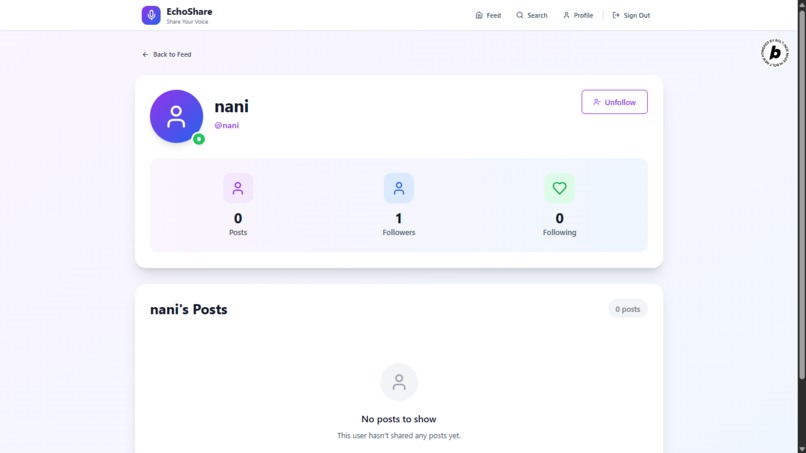Click Sign Out in the header
Viewport: 806px width, 453px height.
point(631,15)
